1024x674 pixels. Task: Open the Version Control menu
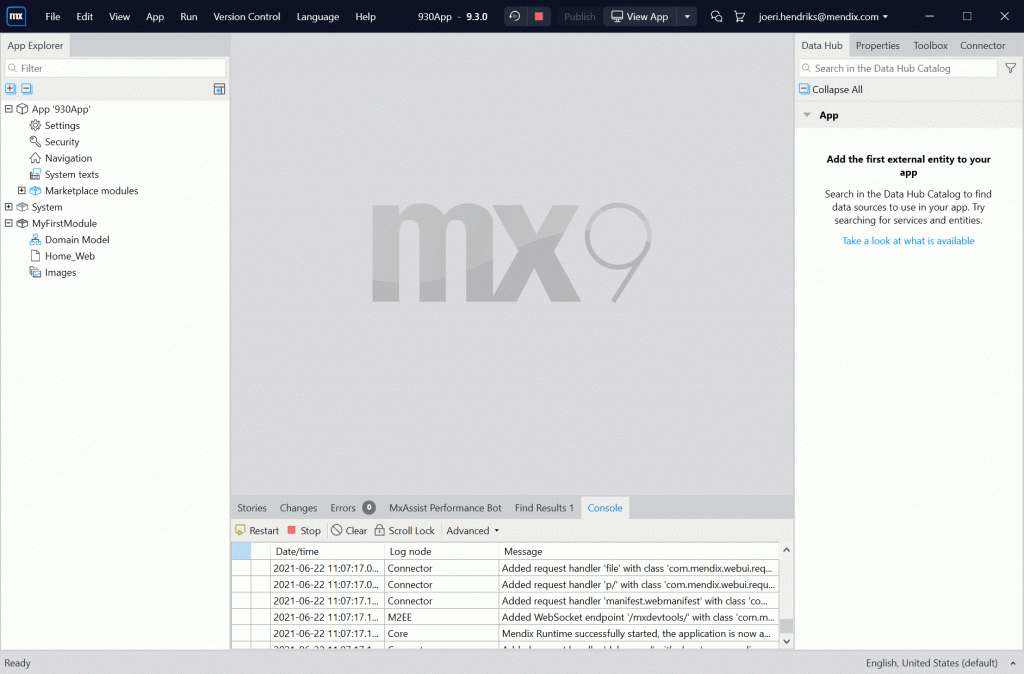[246, 17]
